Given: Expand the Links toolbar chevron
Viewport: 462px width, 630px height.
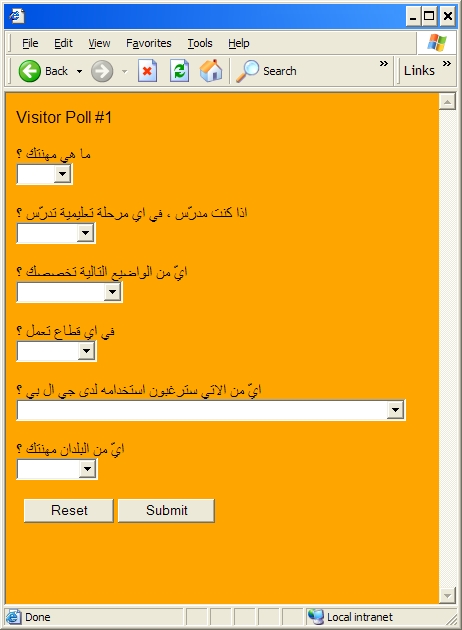Looking at the screenshot, I should (447, 63).
